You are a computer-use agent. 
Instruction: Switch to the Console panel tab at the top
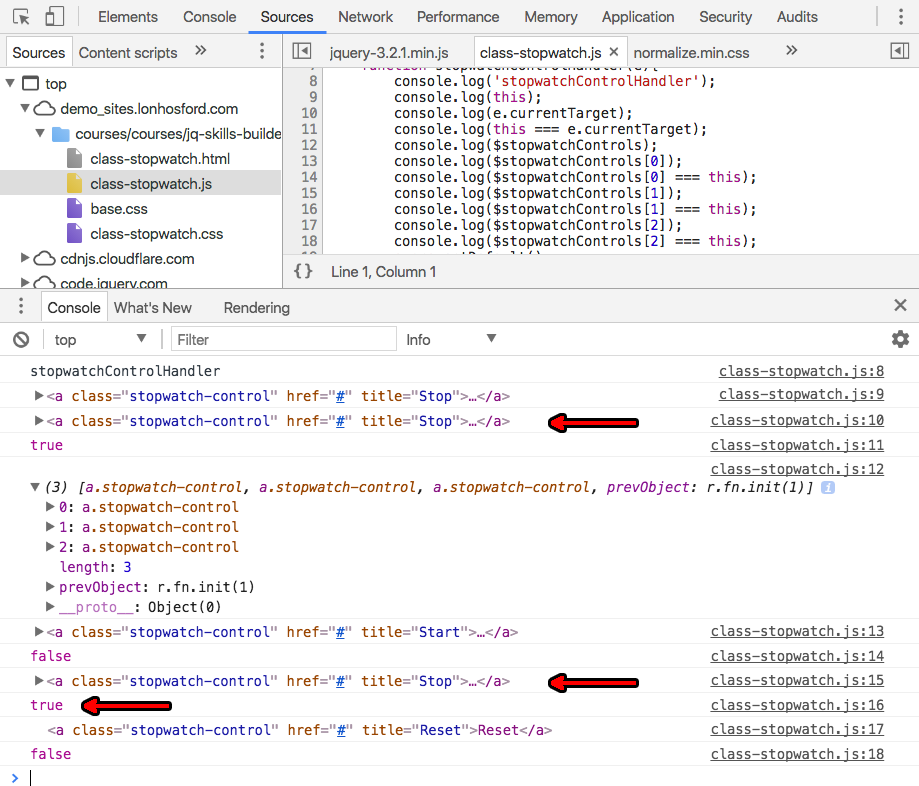[209, 17]
